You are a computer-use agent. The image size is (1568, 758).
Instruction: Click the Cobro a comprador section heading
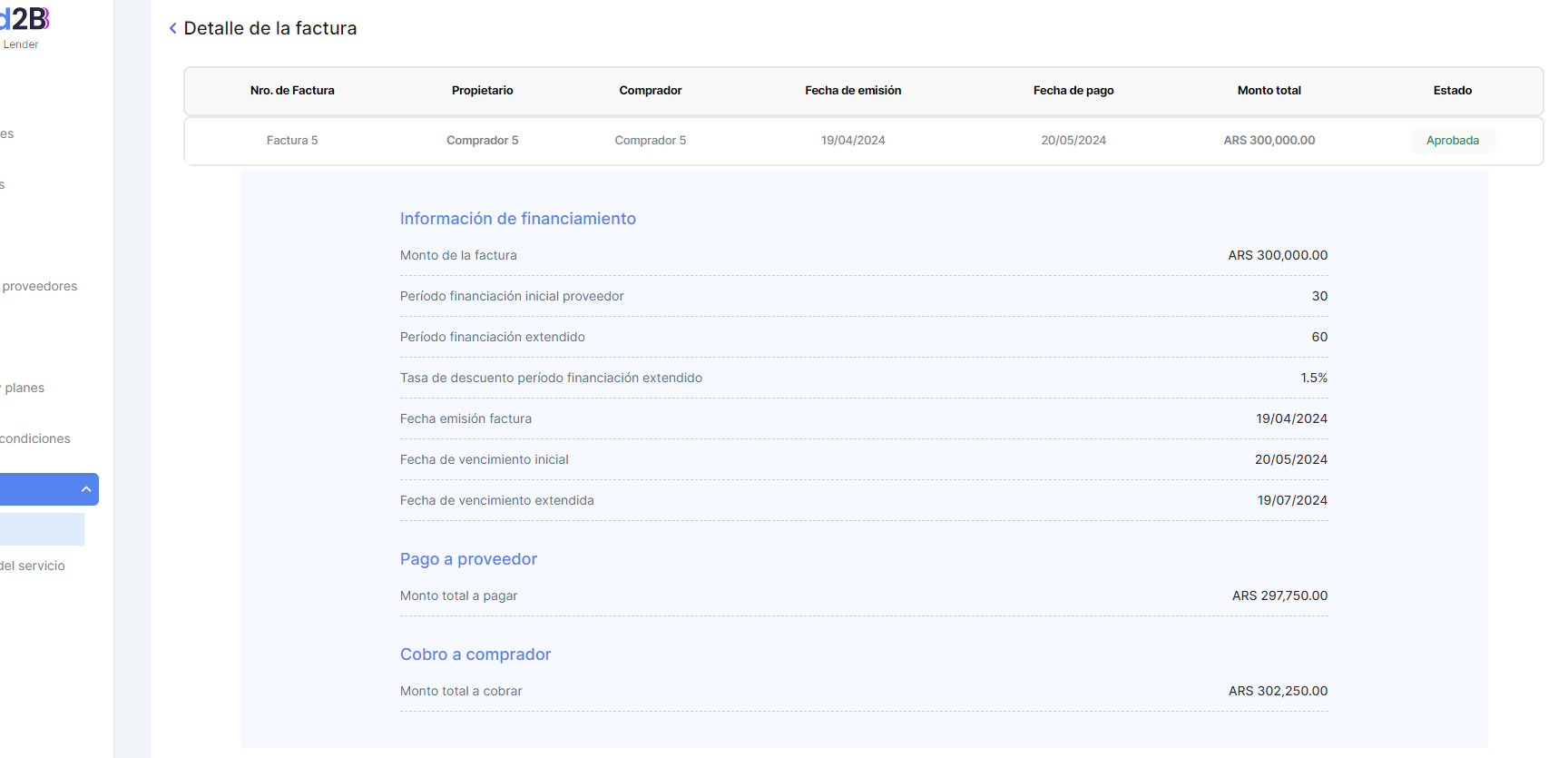(475, 655)
